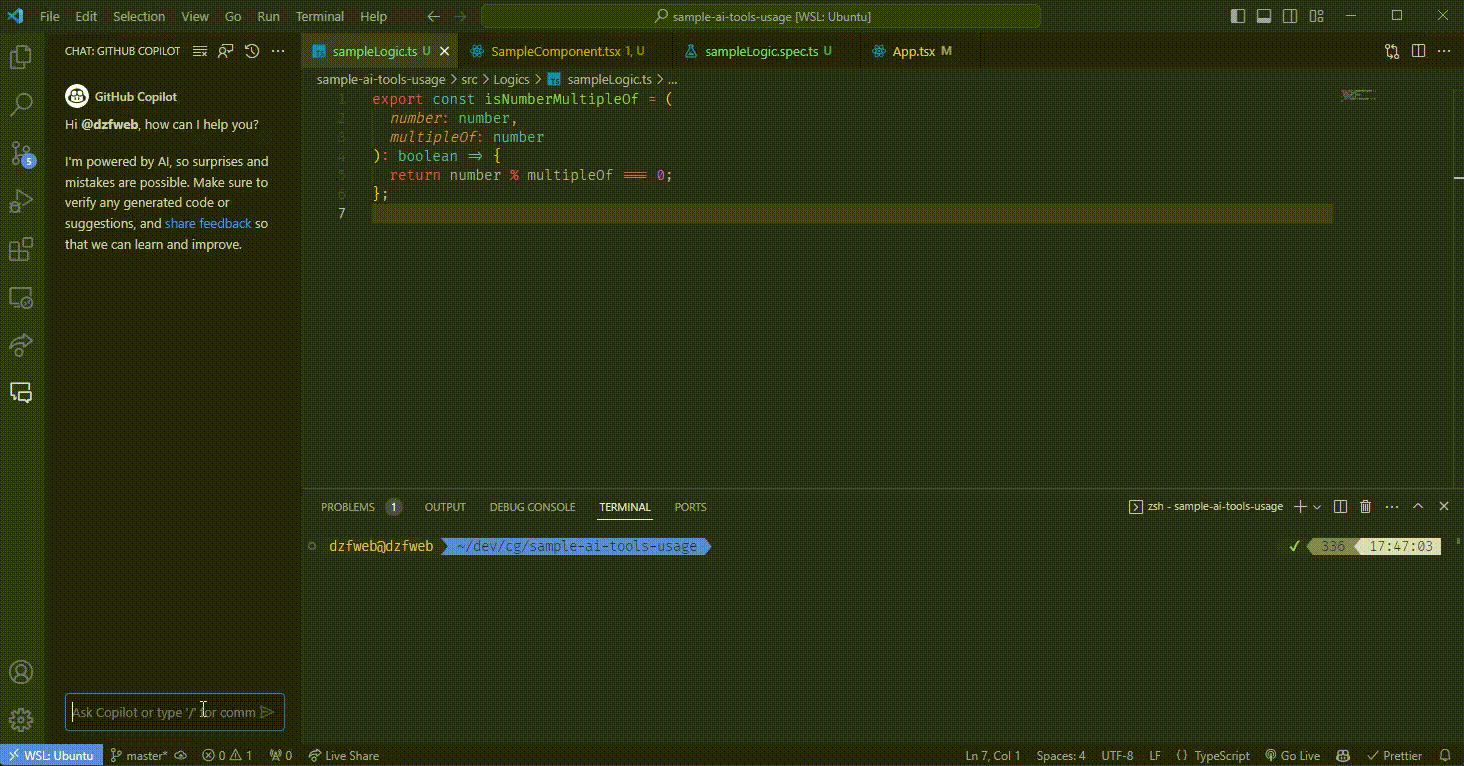Select the Chat view icon in activity bar
Screen dimensions: 1464x766
tap(21, 392)
